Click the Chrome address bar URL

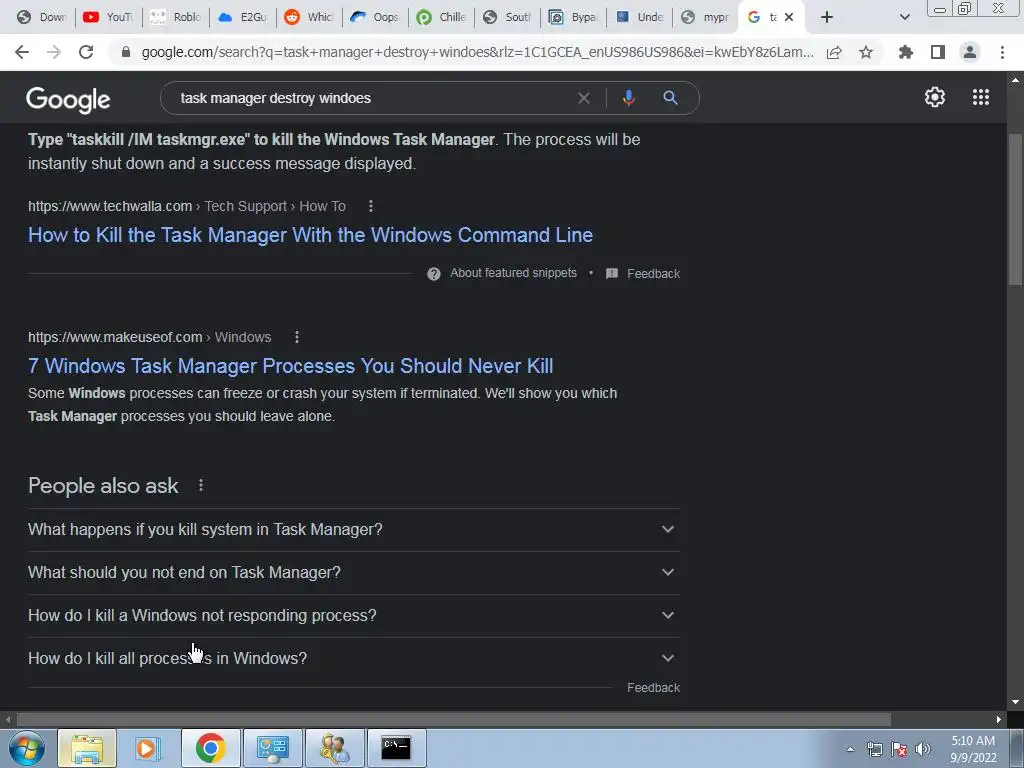pyautogui.click(x=477, y=52)
